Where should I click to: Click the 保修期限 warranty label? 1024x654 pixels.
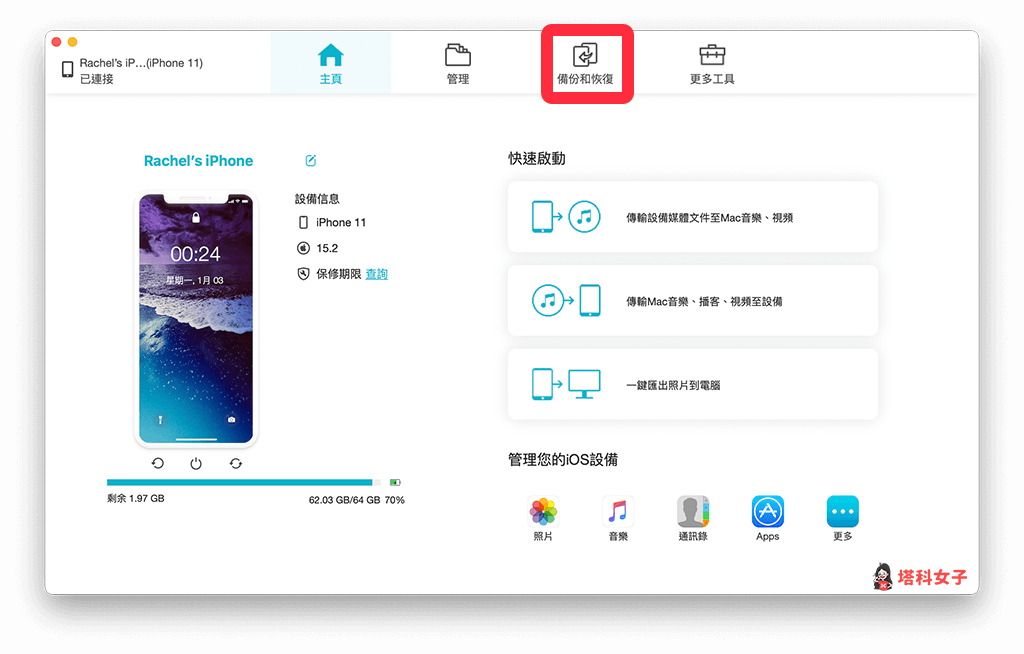(x=338, y=274)
